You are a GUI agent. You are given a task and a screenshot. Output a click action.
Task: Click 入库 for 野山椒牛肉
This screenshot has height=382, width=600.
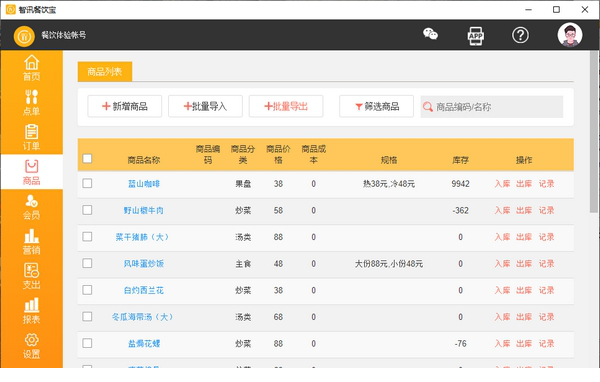502,210
